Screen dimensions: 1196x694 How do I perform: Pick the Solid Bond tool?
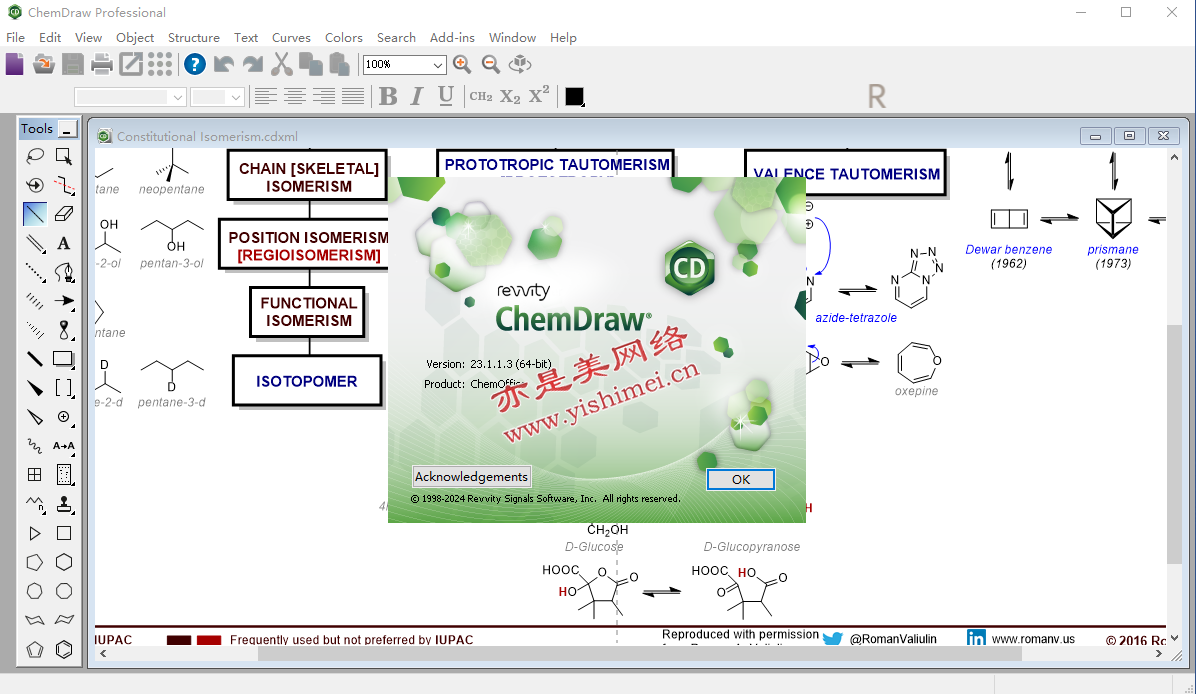tap(35, 214)
